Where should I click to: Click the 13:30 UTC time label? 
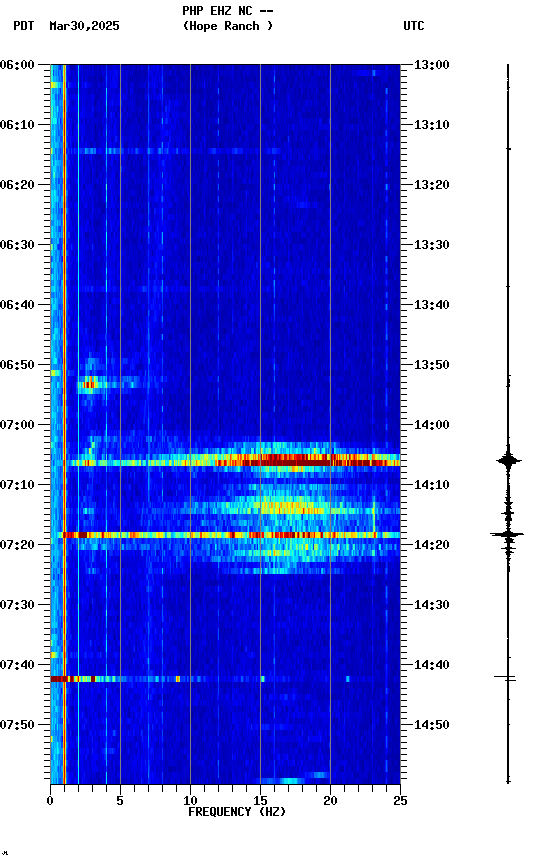pyautogui.click(x=432, y=245)
